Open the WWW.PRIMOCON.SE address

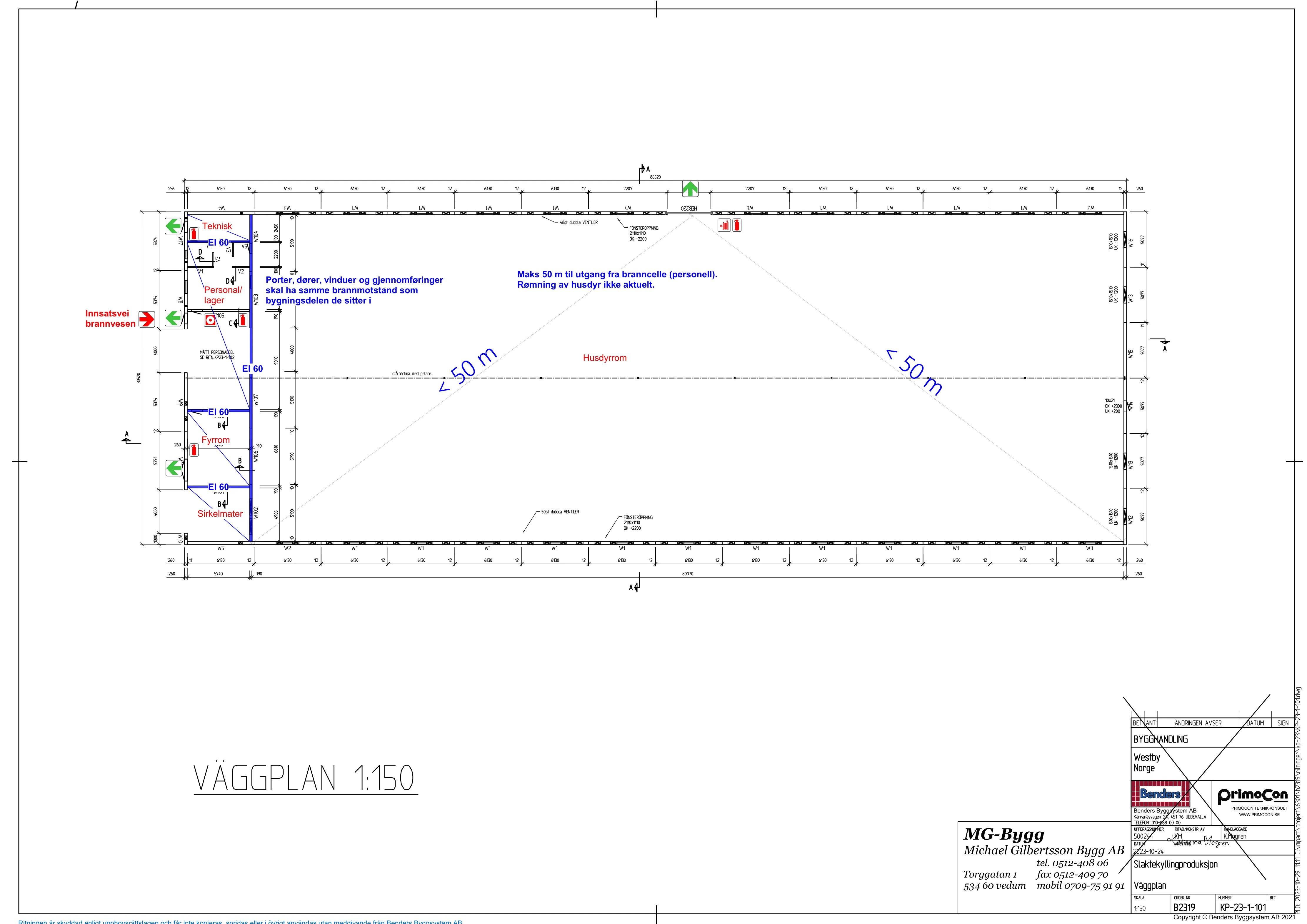tap(1259, 815)
